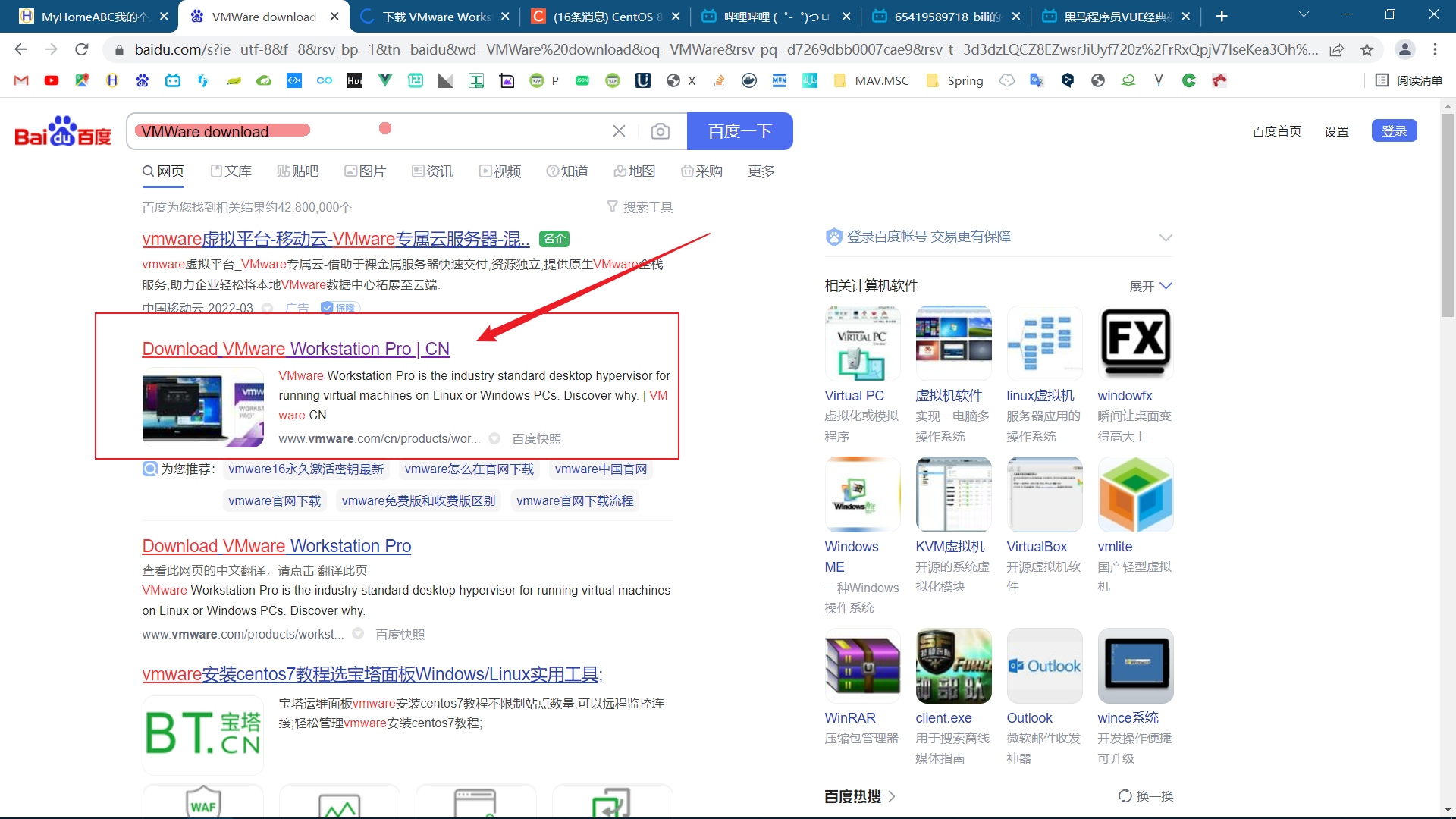The width and height of the screenshot is (1456, 819).
Task: Go back to the previous page
Action: pos(20,49)
